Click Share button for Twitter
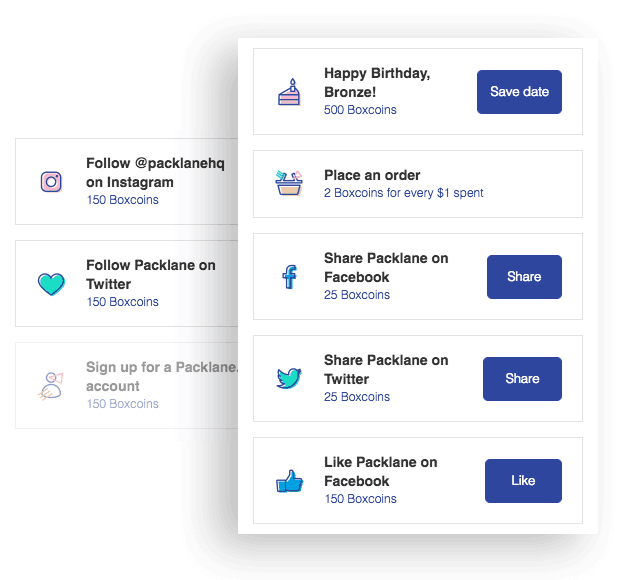This screenshot has width=641, height=580. pyautogui.click(x=522, y=379)
